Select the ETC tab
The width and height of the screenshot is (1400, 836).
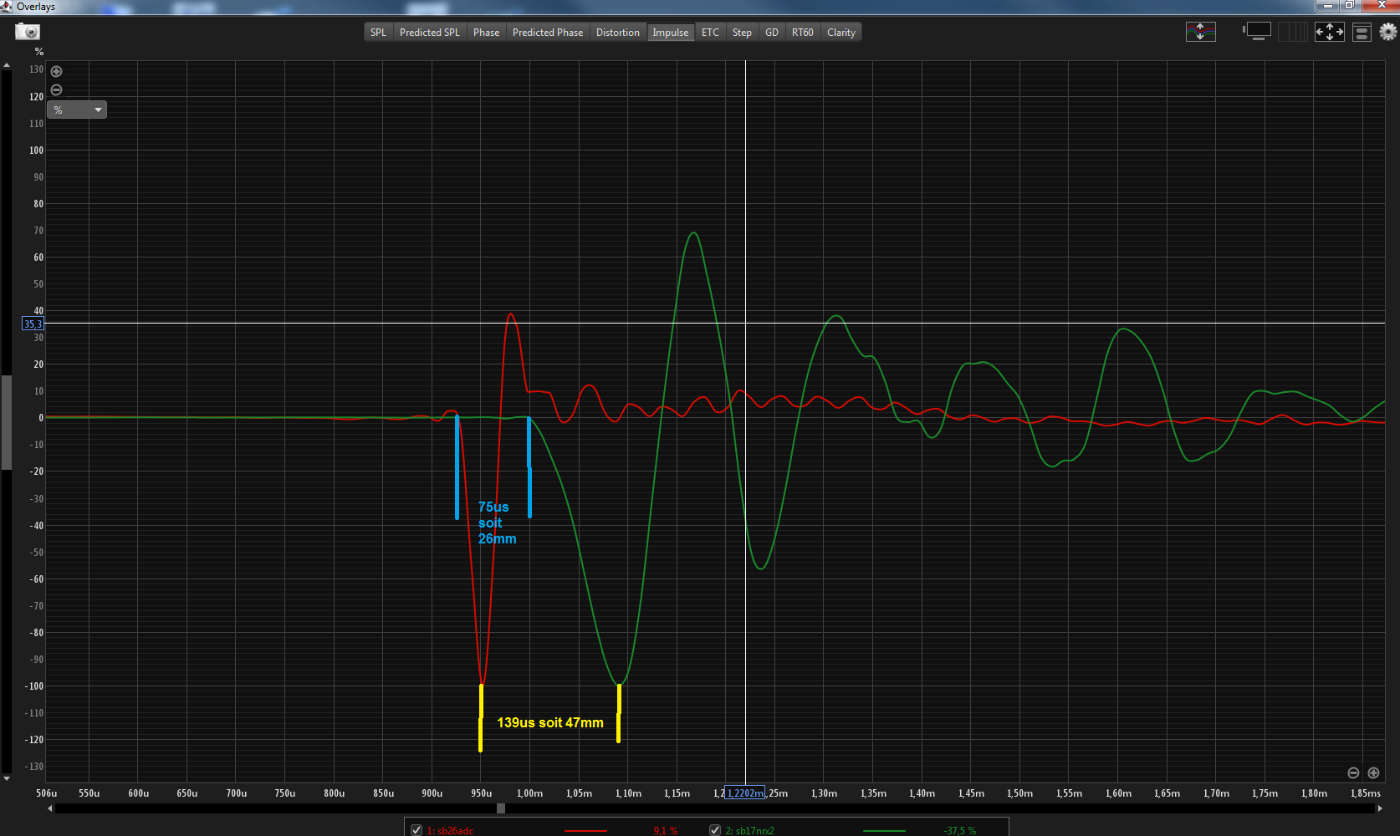tap(710, 32)
